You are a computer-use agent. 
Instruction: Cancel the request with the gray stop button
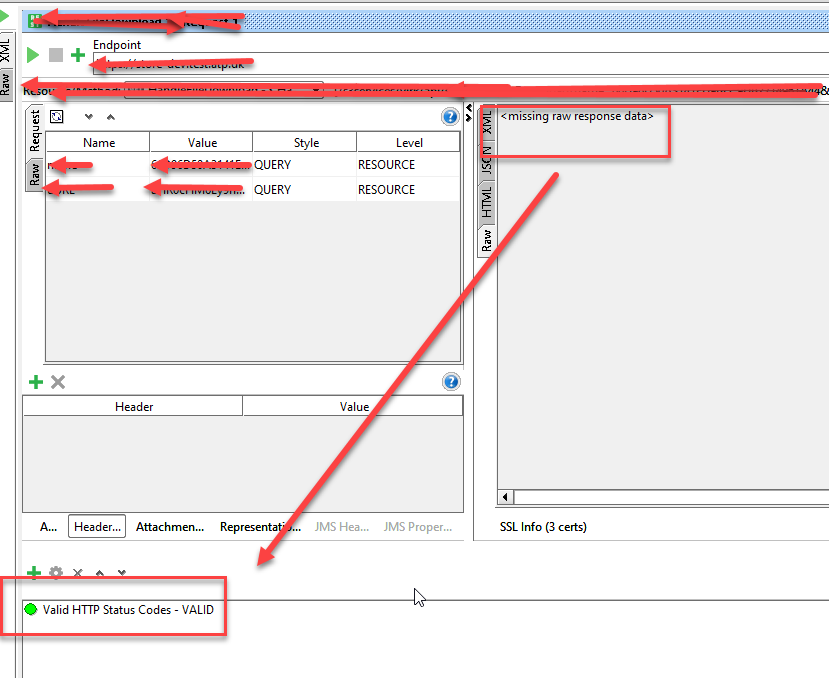[56, 55]
